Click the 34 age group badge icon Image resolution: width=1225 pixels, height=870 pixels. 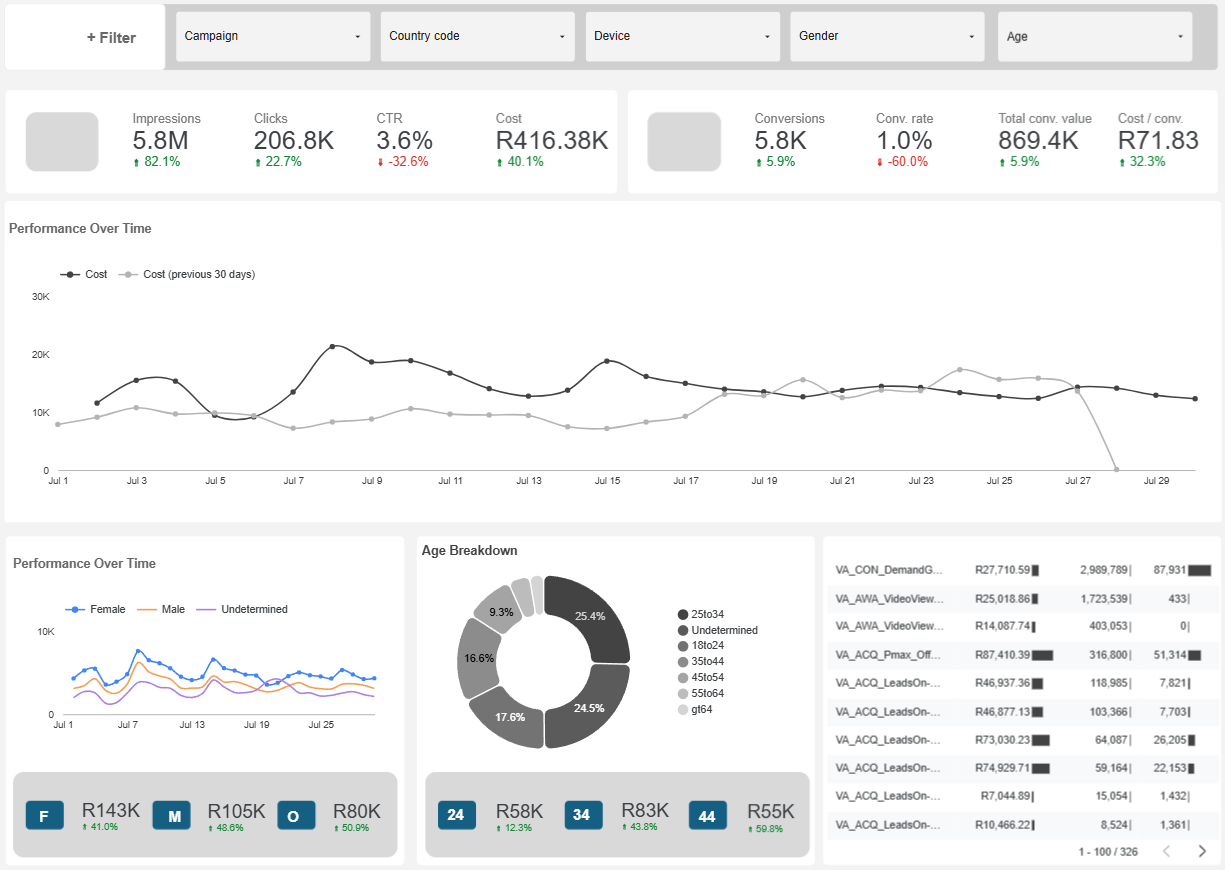[583, 815]
